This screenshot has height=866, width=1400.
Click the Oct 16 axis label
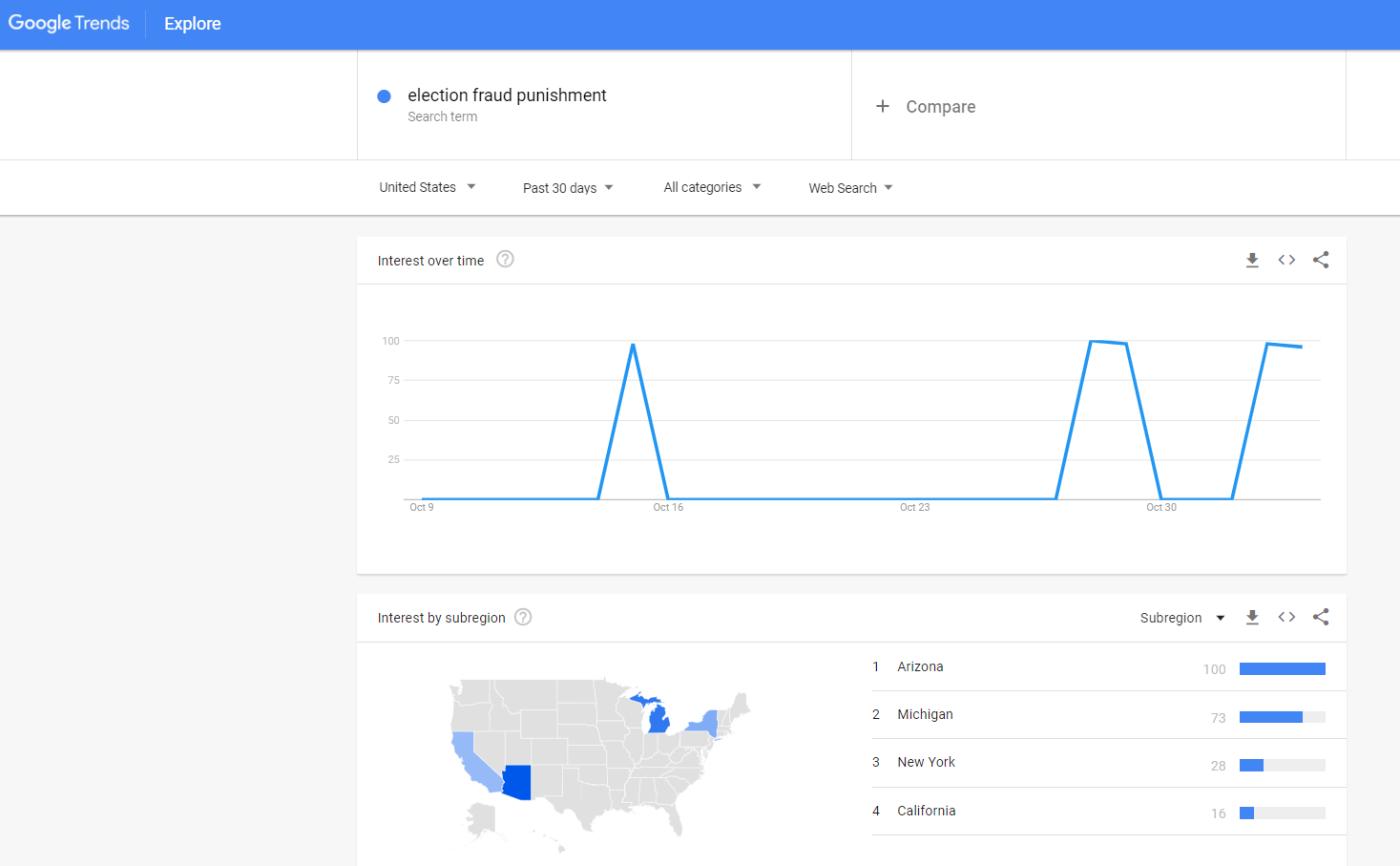668,507
